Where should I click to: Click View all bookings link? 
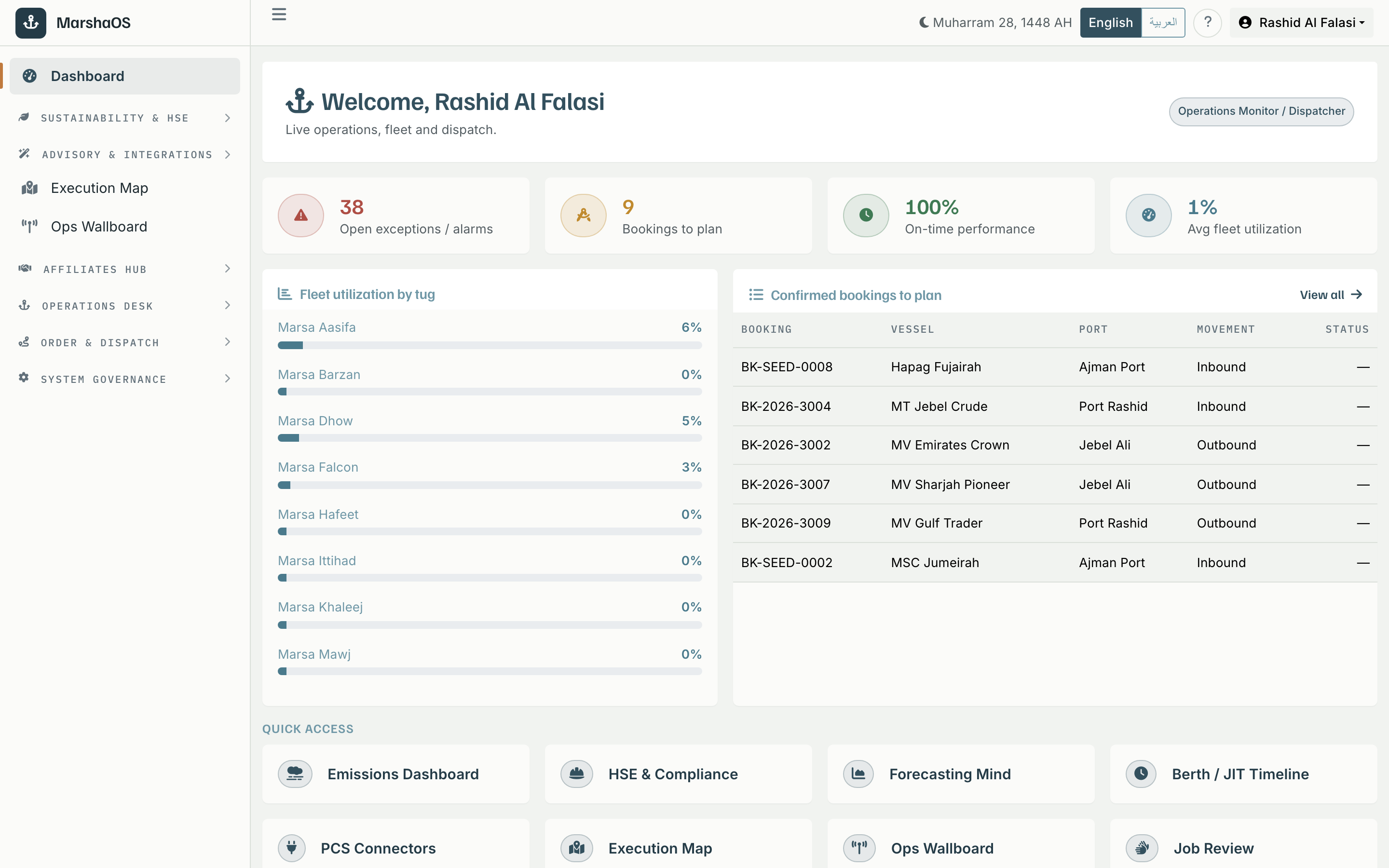point(1331,295)
